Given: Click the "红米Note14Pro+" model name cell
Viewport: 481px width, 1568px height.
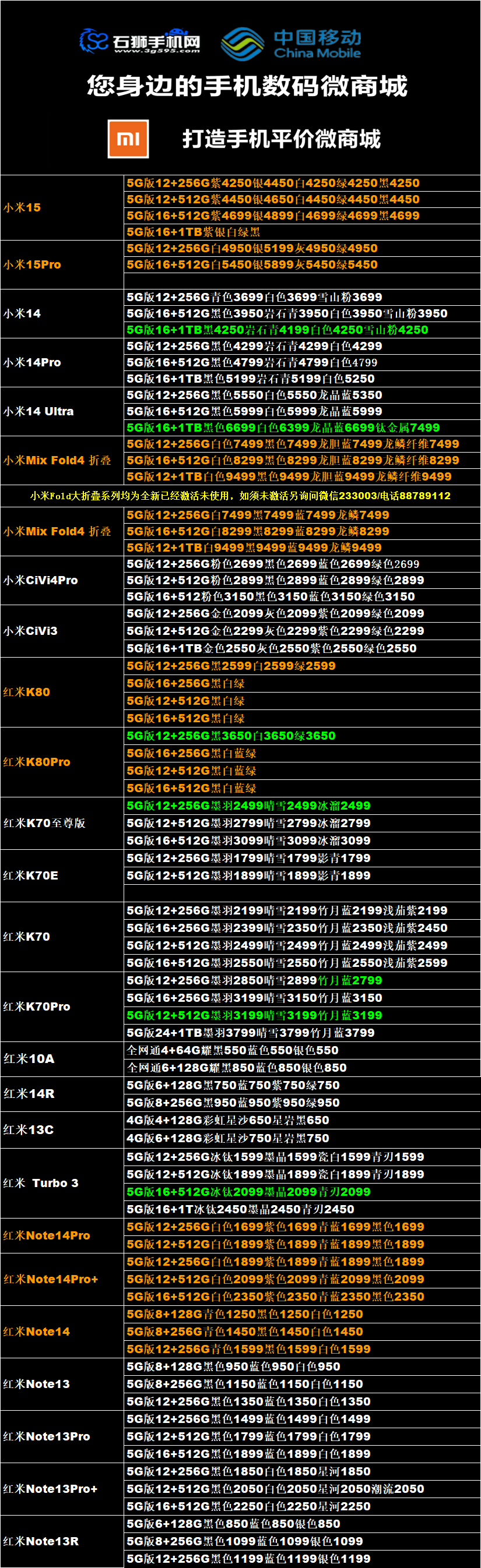Looking at the screenshot, I should pyautogui.click(x=62, y=1280).
